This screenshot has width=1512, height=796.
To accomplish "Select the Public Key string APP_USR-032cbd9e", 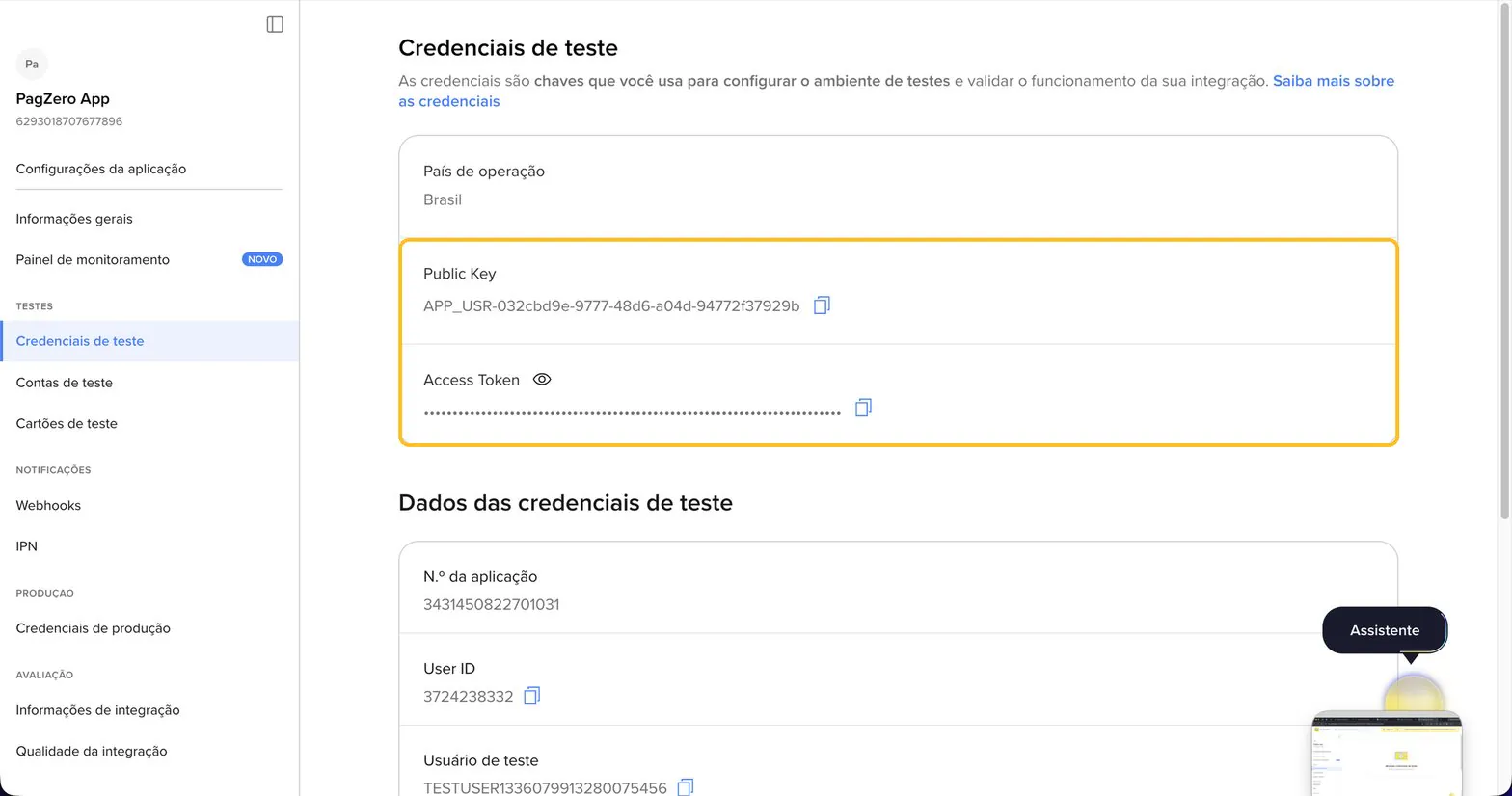I will pyautogui.click(x=611, y=305).
